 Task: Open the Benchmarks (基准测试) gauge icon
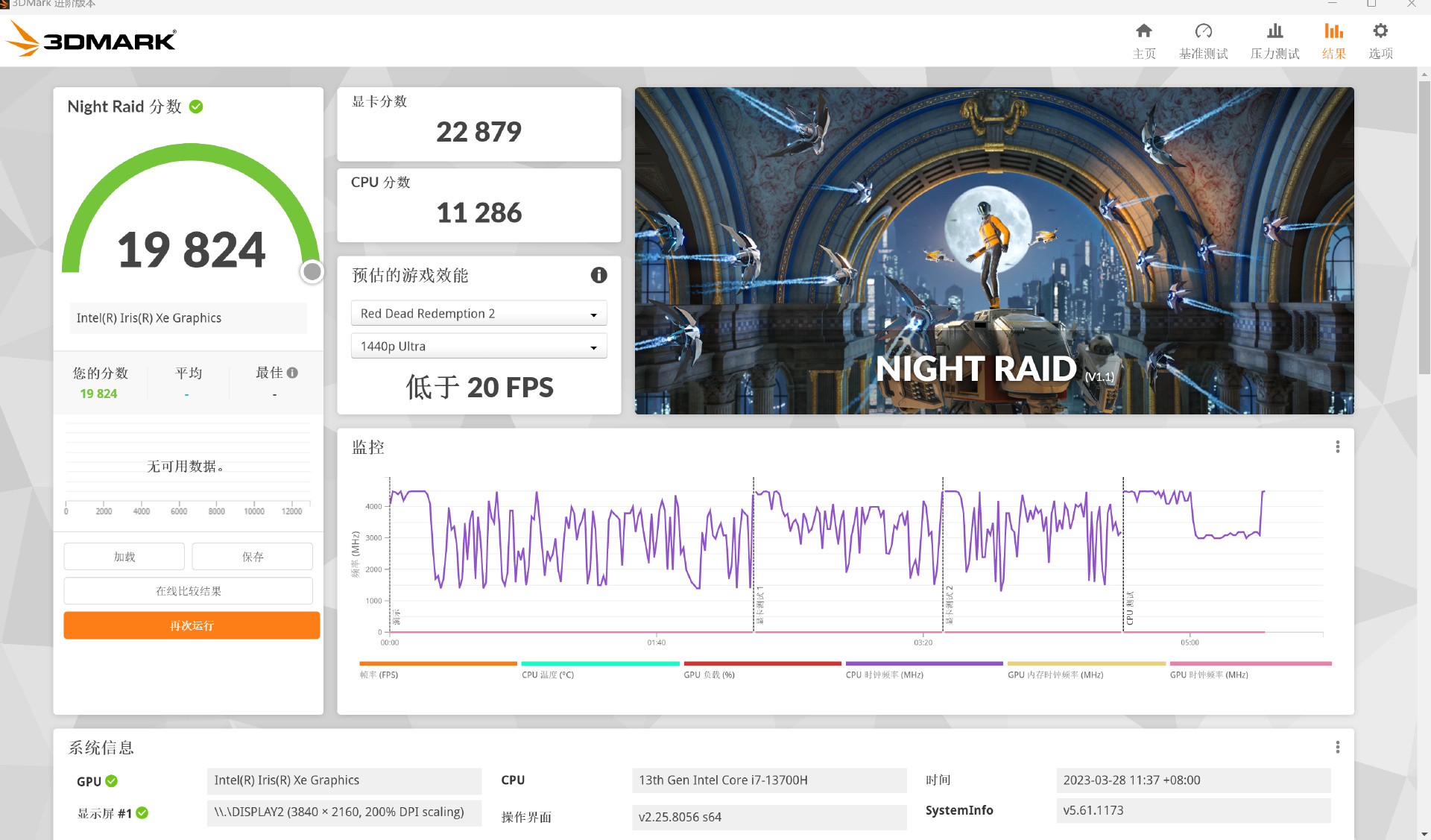(1203, 31)
